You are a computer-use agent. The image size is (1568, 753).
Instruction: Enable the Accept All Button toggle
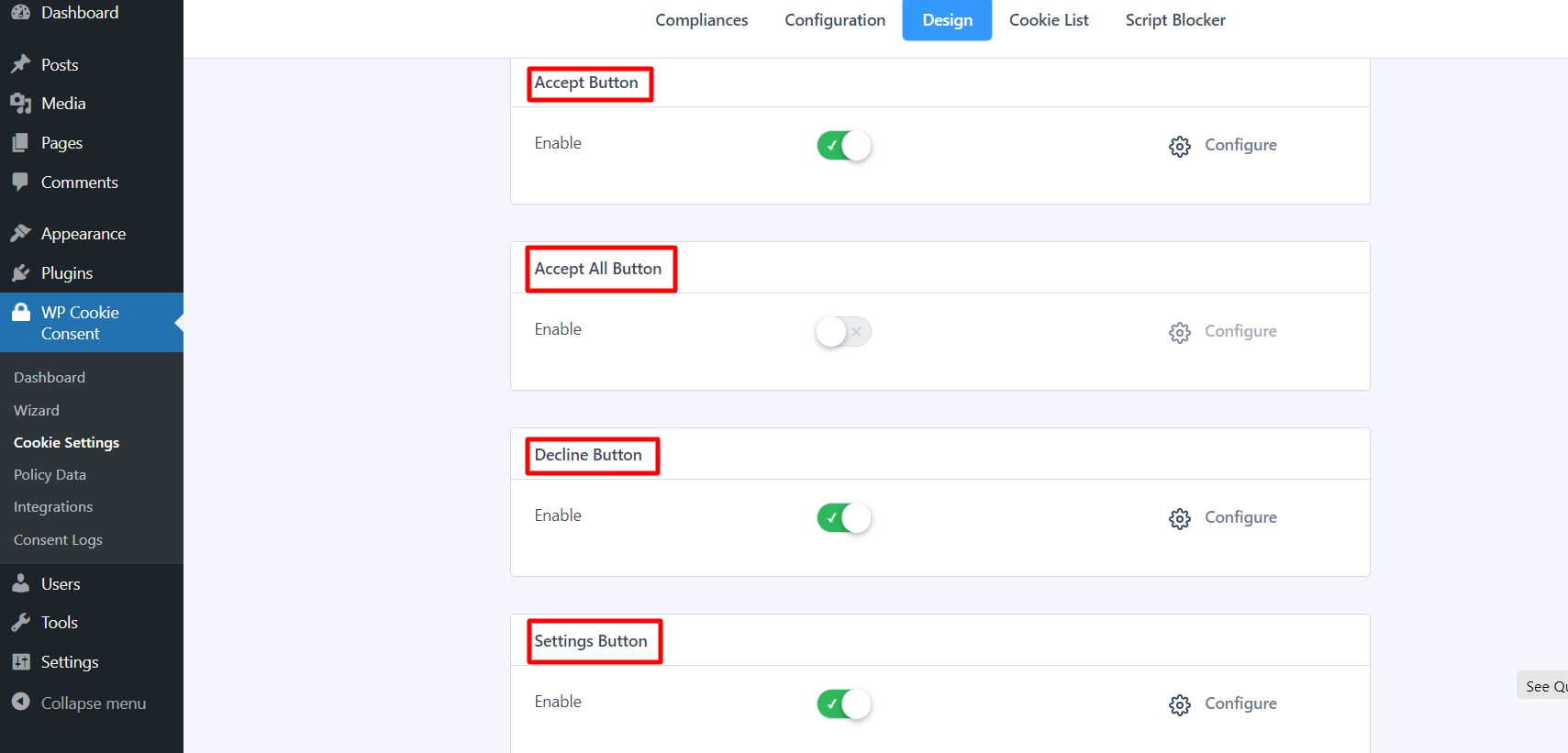pyautogui.click(x=843, y=332)
